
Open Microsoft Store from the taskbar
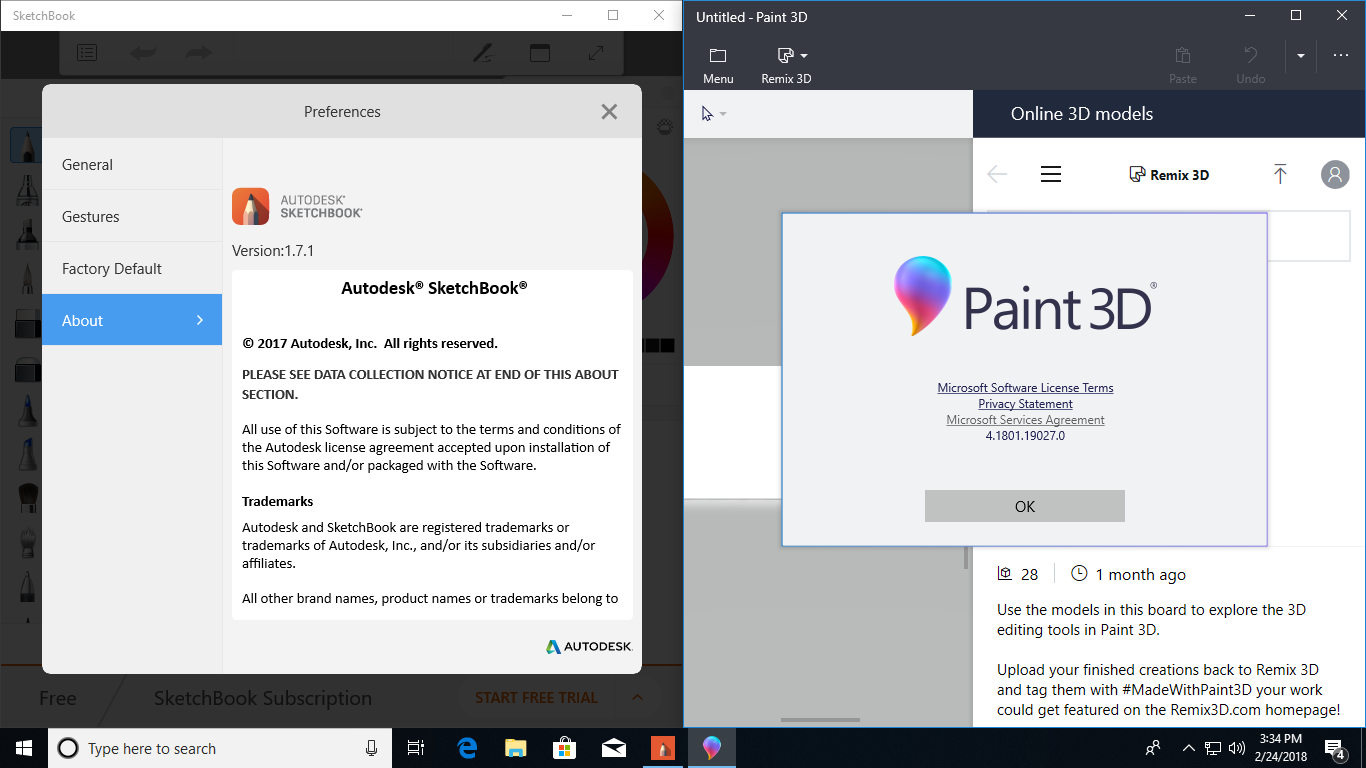pyautogui.click(x=564, y=748)
